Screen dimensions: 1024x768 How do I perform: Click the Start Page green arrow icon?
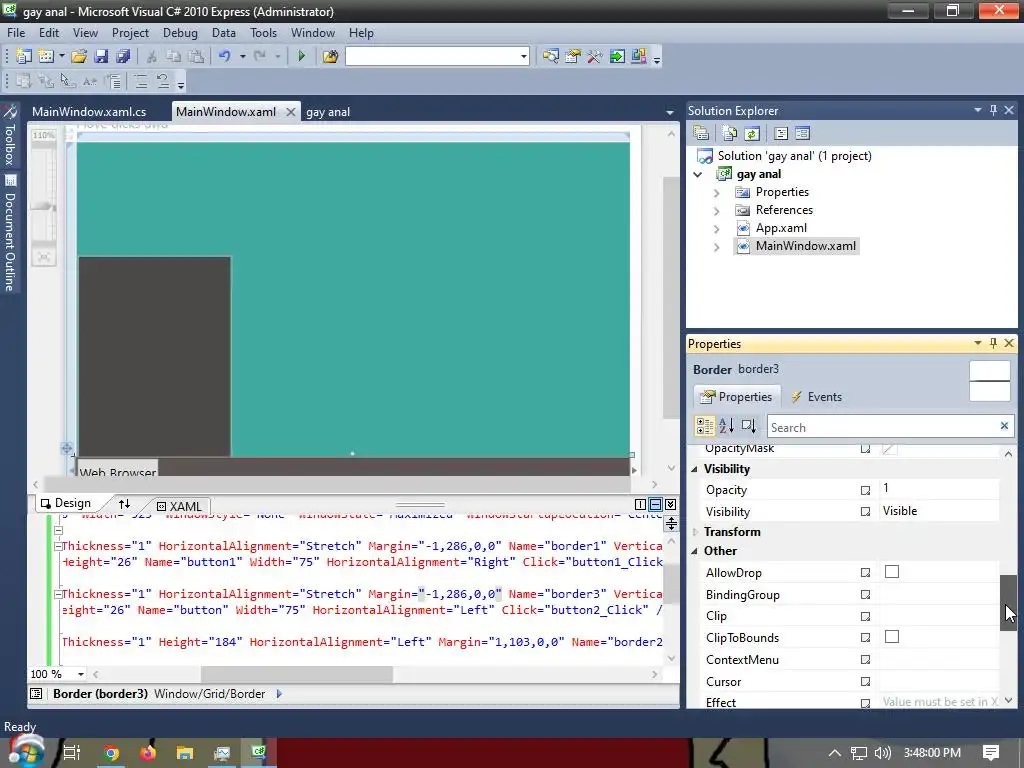pos(616,57)
